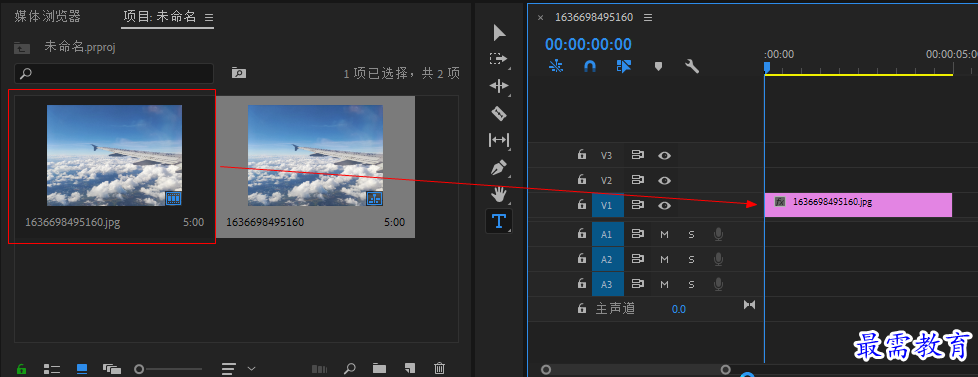The height and width of the screenshot is (377, 978).
Task: Solo audio track A3
Action: (x=691, y=285)
